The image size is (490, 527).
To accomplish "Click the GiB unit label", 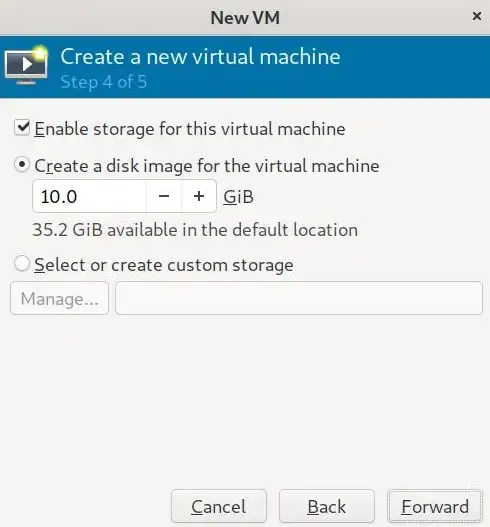I will point(238,197).
